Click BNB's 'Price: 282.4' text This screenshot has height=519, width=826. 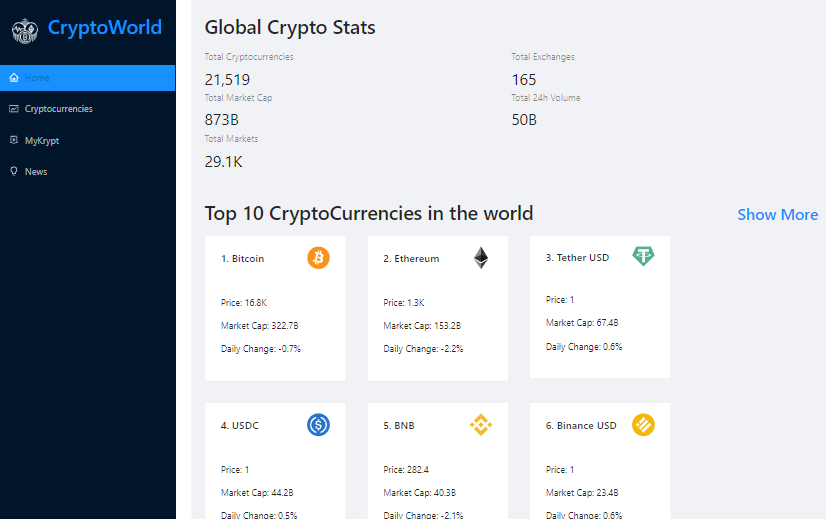click(406, 470)
